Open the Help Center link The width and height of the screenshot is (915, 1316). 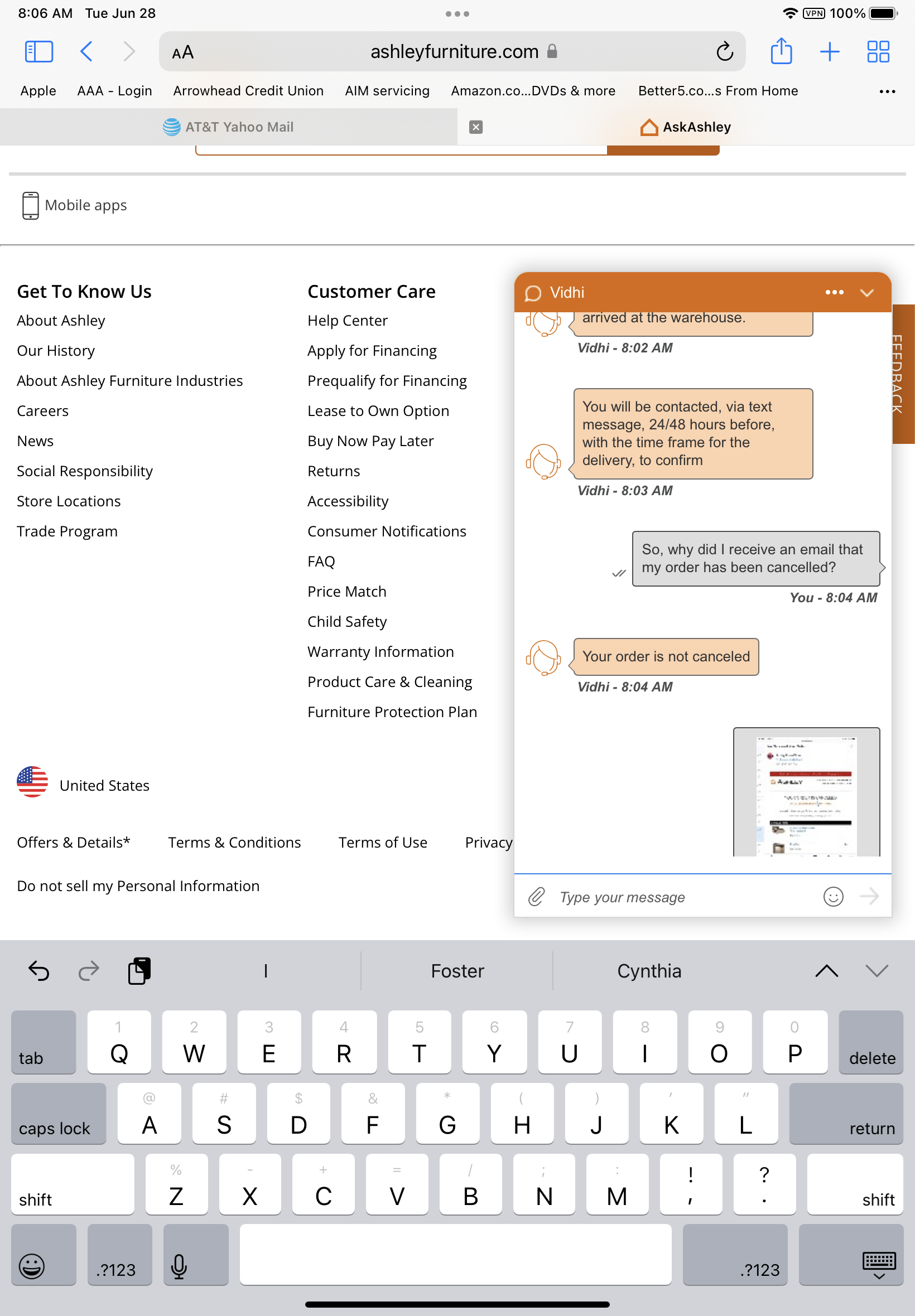tap(348, 321)
